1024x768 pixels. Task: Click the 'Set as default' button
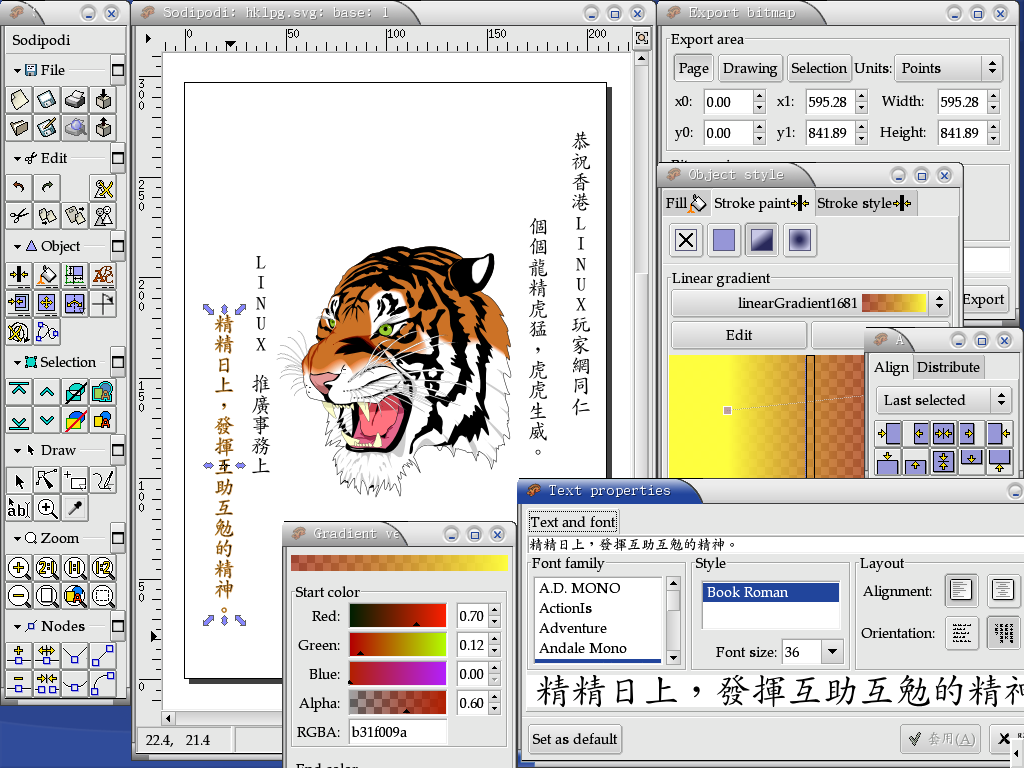575,739
